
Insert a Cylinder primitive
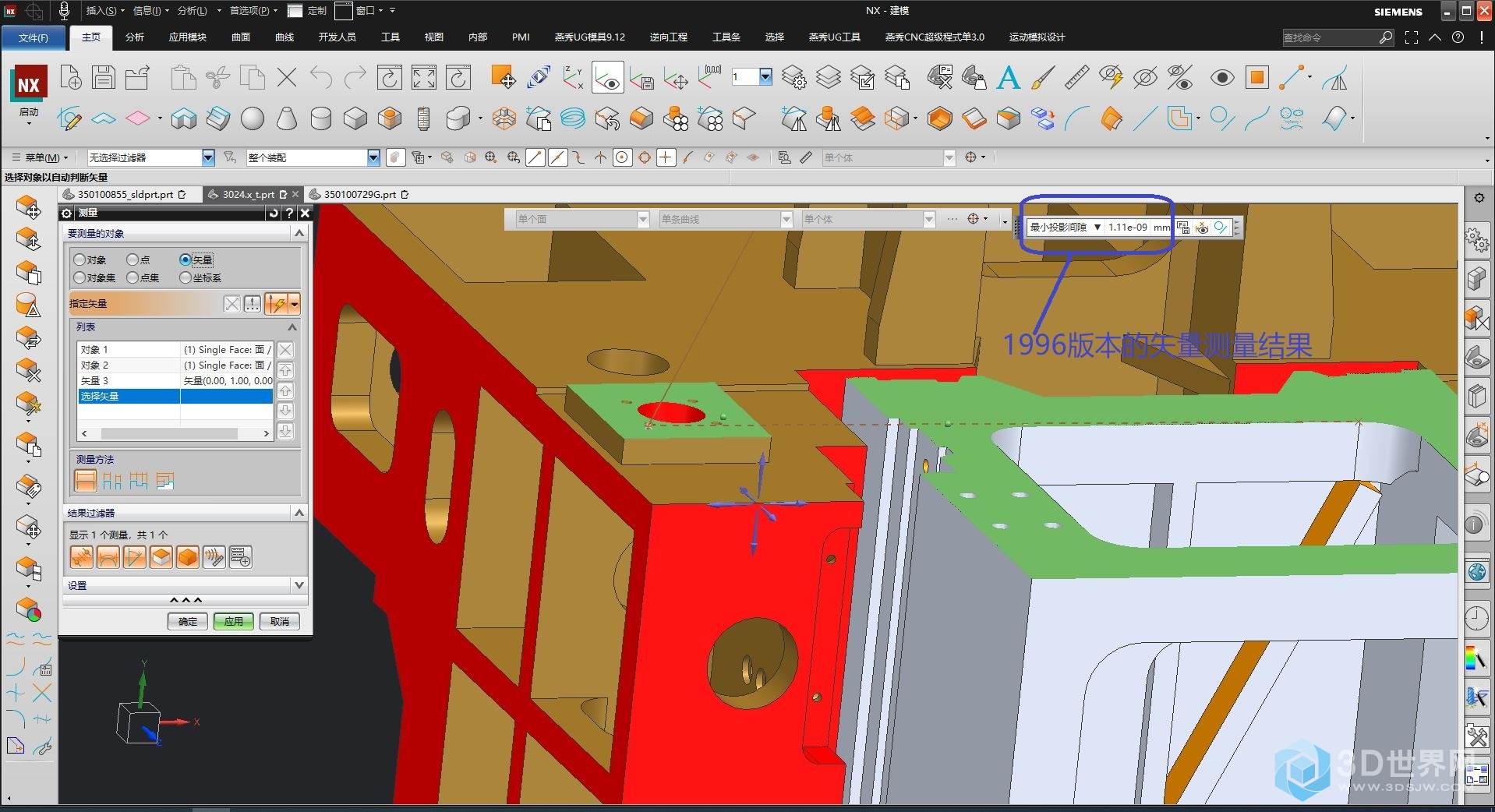320,118
